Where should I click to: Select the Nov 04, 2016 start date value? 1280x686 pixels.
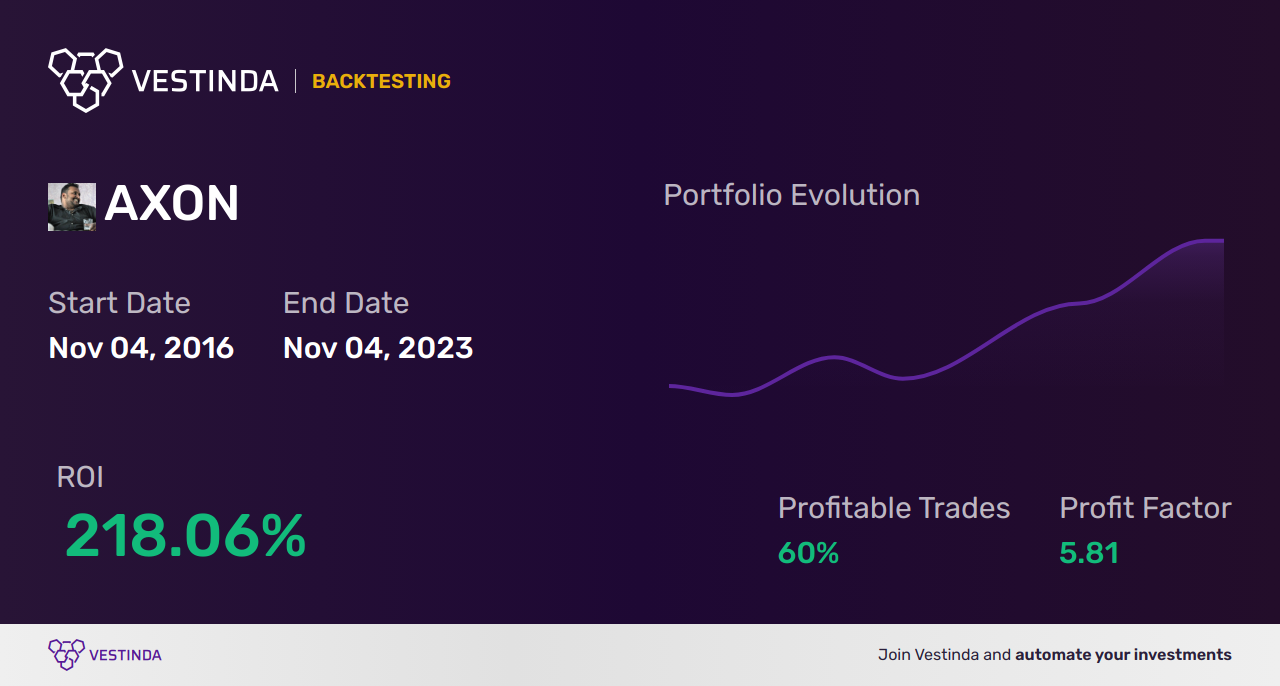141,348
